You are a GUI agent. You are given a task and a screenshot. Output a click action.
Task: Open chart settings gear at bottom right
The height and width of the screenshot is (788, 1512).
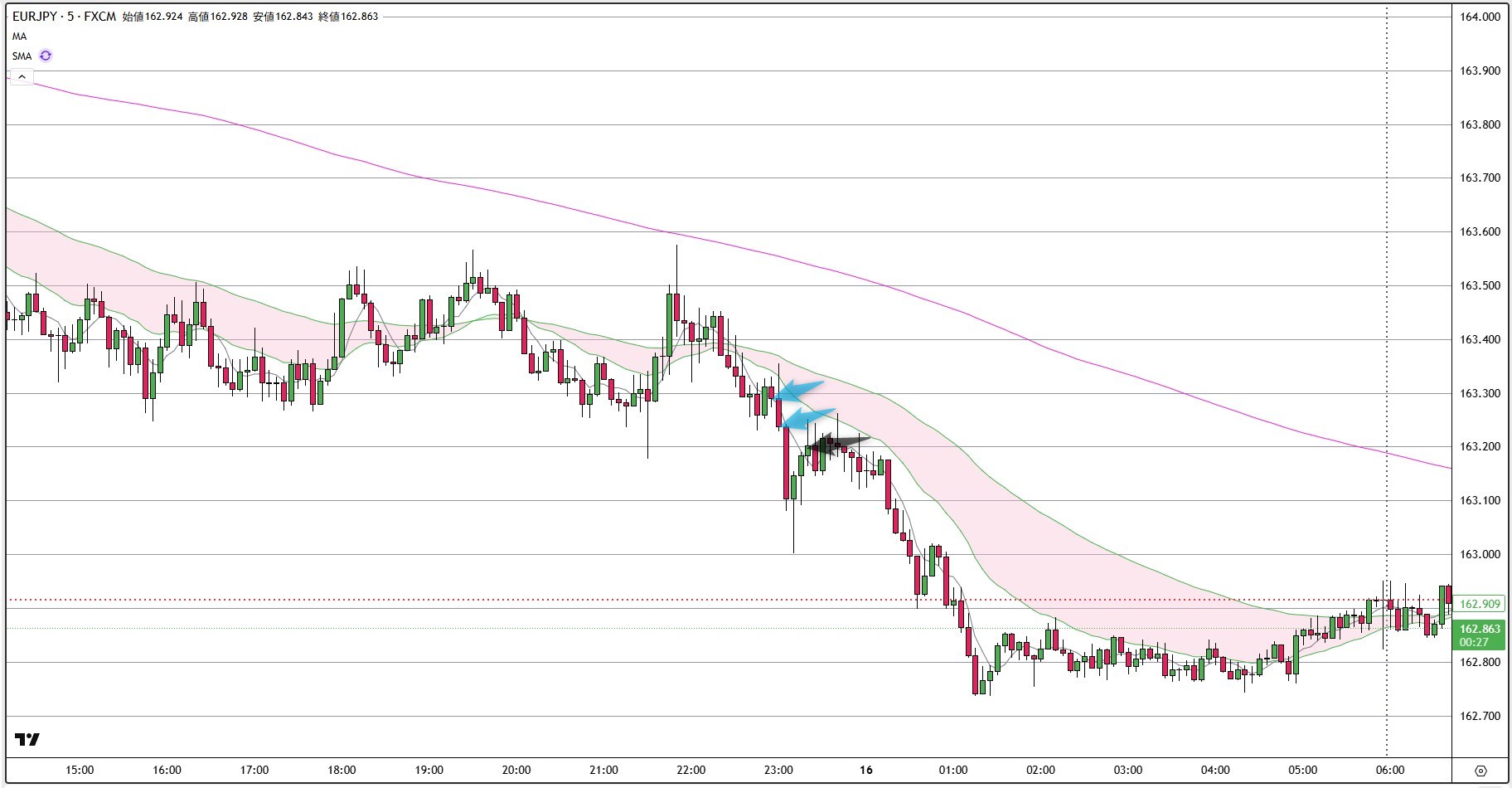[x=1481, y=771]
